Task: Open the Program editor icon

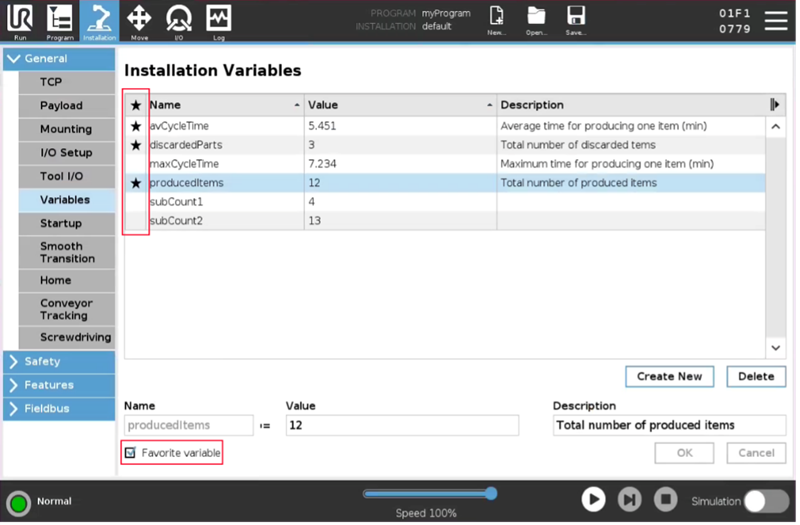Action: tap(60, 20)
